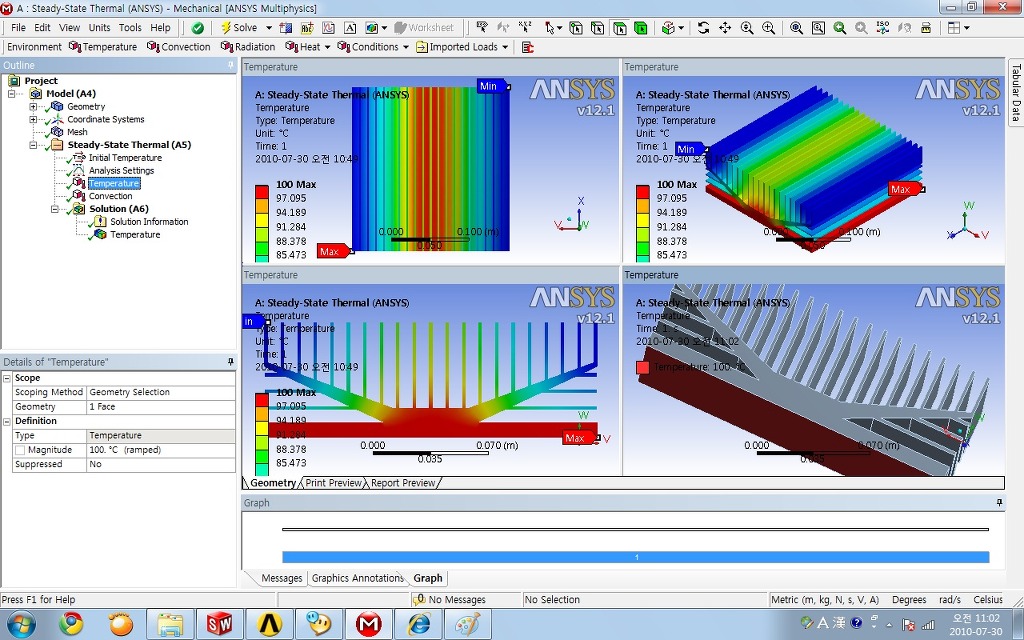Click the green checkmark update icon
The width and height of the screenshot is (1024, 640).
[x=197, y=27]
